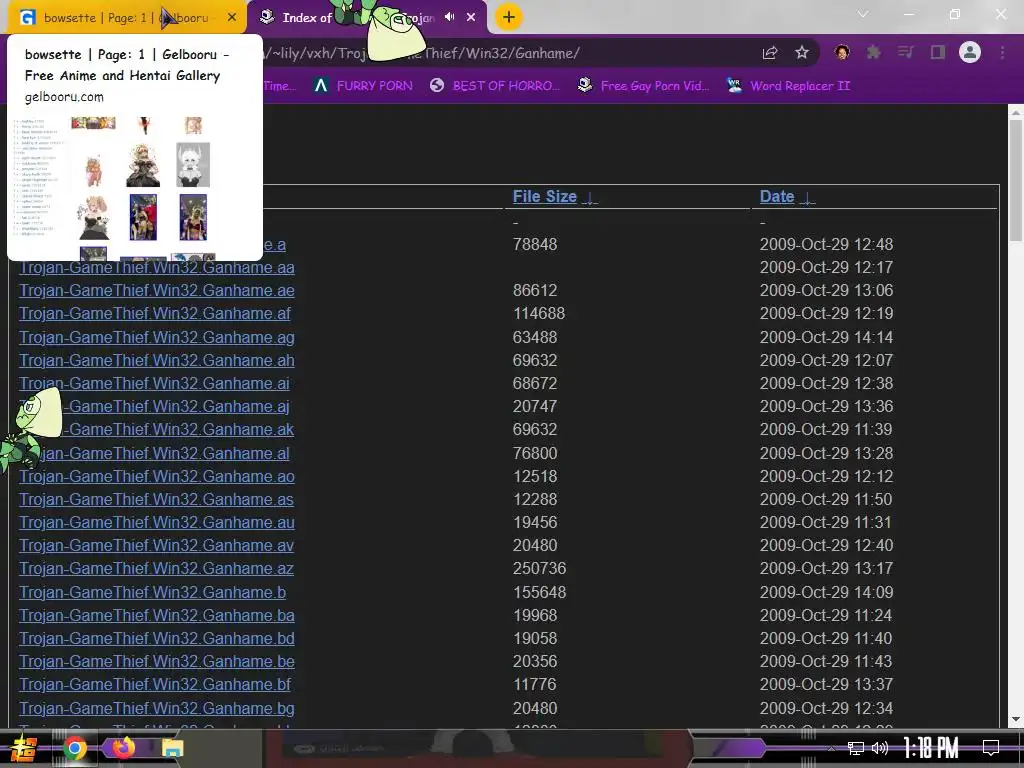Select the date 2009-Oct-29 14:14

[x=826, y=338]
